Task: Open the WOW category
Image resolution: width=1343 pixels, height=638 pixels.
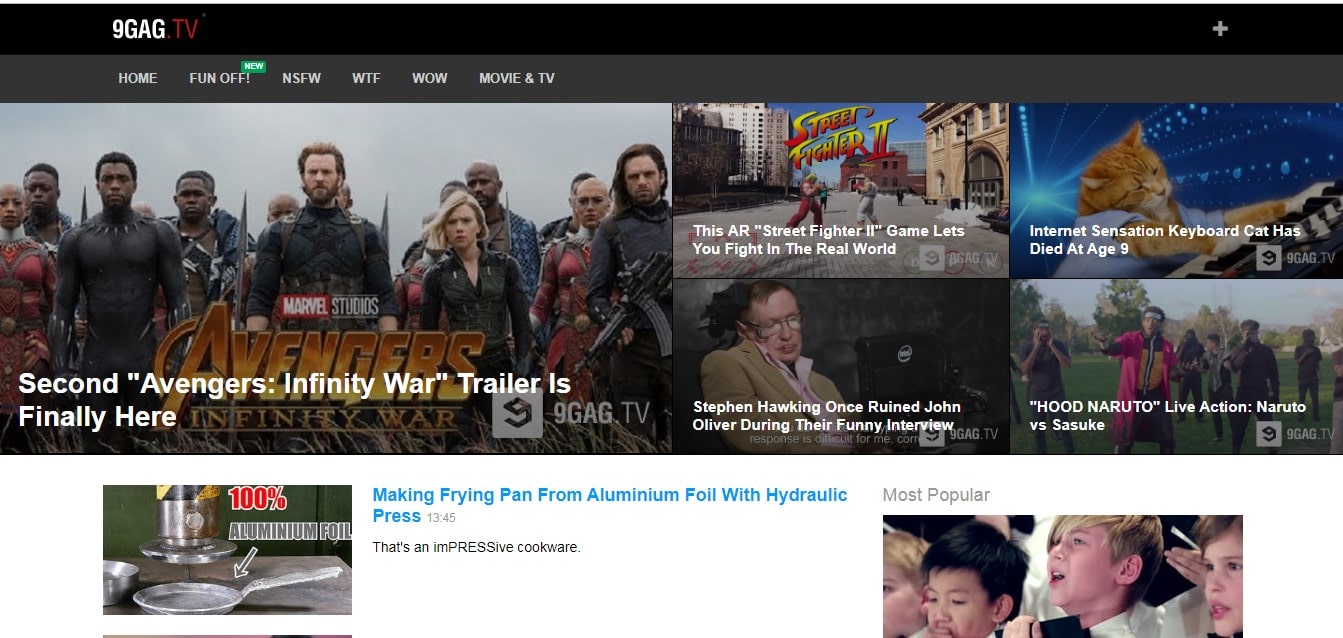Action: click(430, 78)
